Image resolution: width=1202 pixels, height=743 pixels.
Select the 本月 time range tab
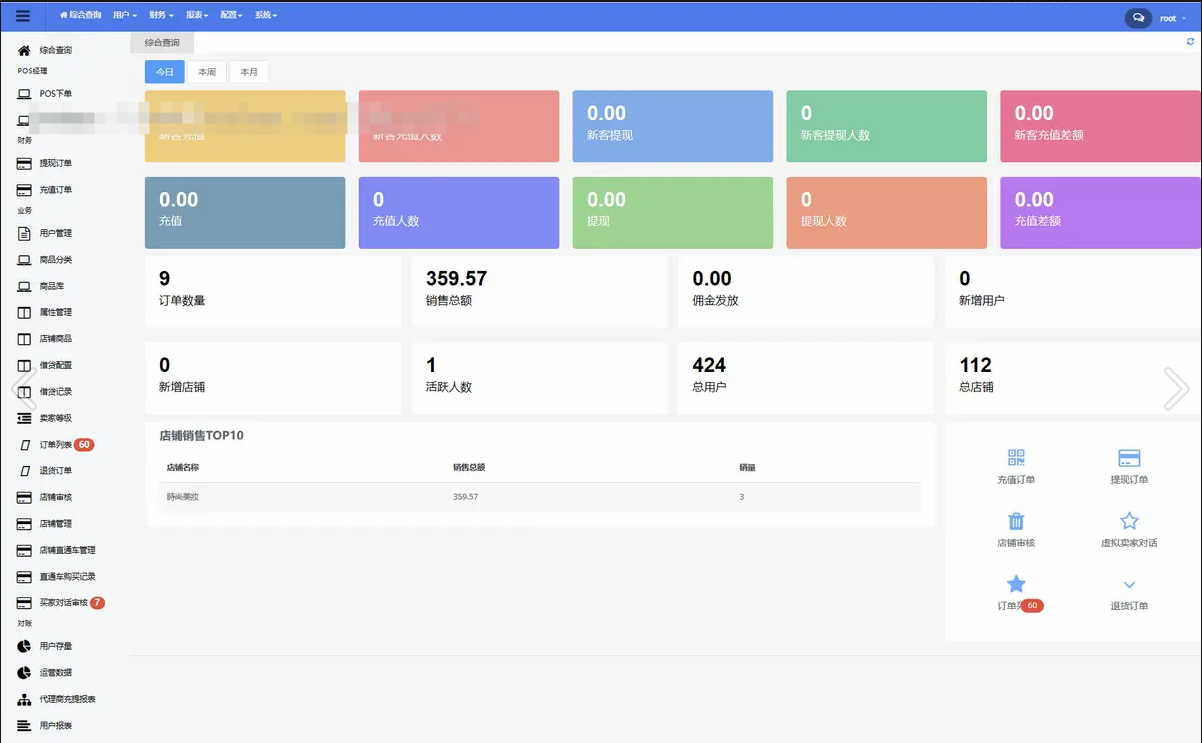(249, 72)
